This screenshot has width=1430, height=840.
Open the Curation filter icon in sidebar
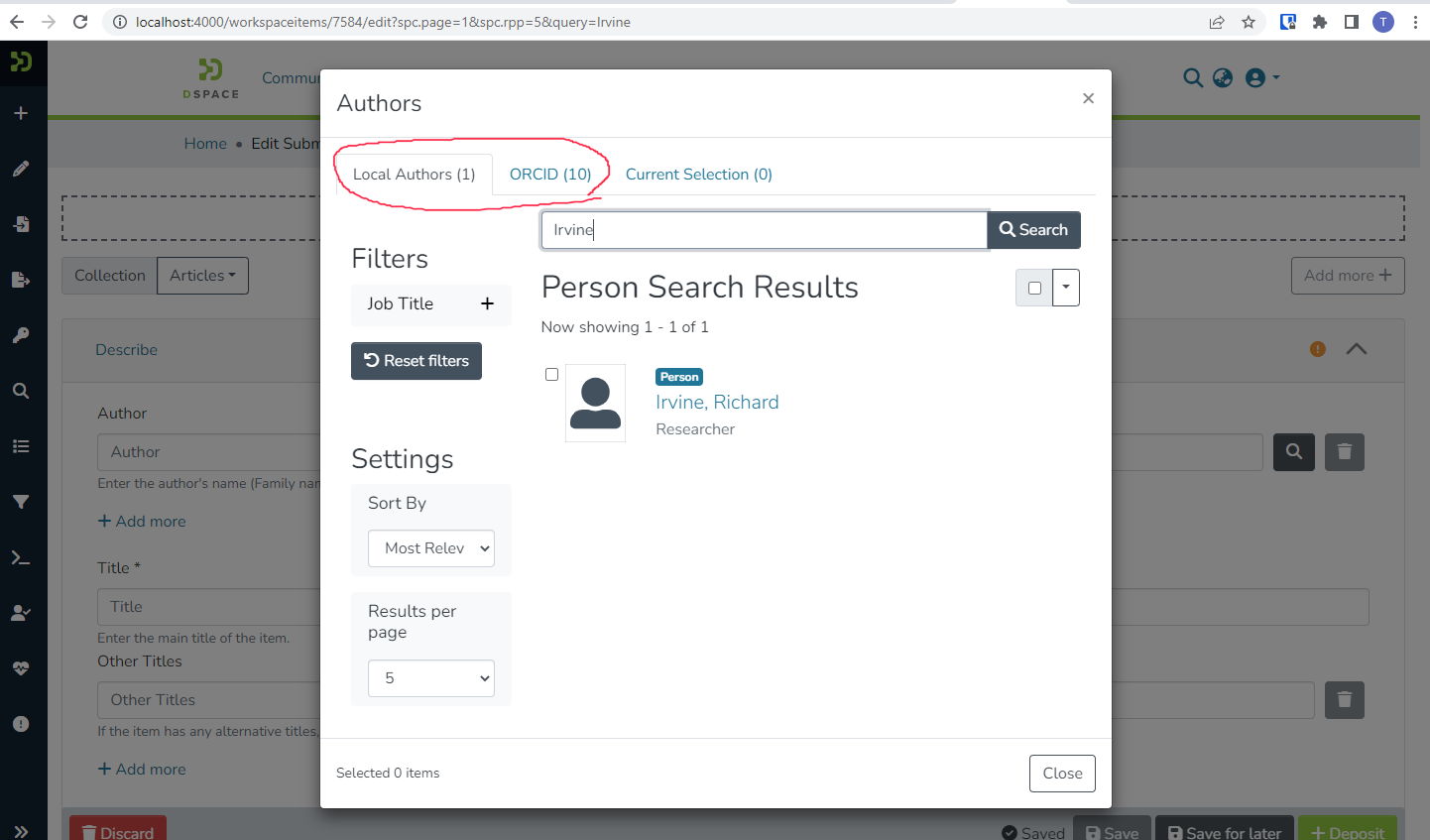point(22,501)
